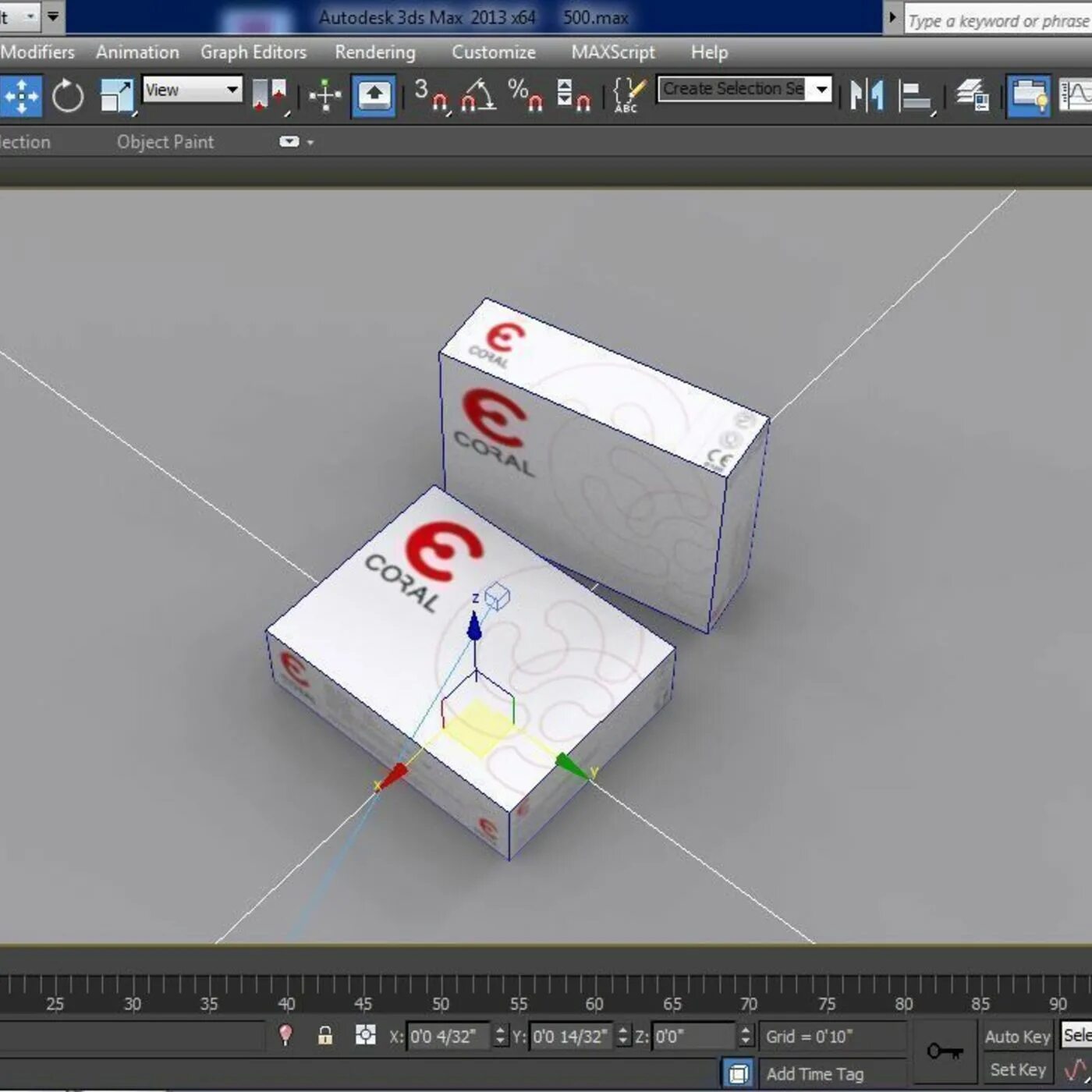Open the Selected key filter dropdown

click(1076, 1036)
